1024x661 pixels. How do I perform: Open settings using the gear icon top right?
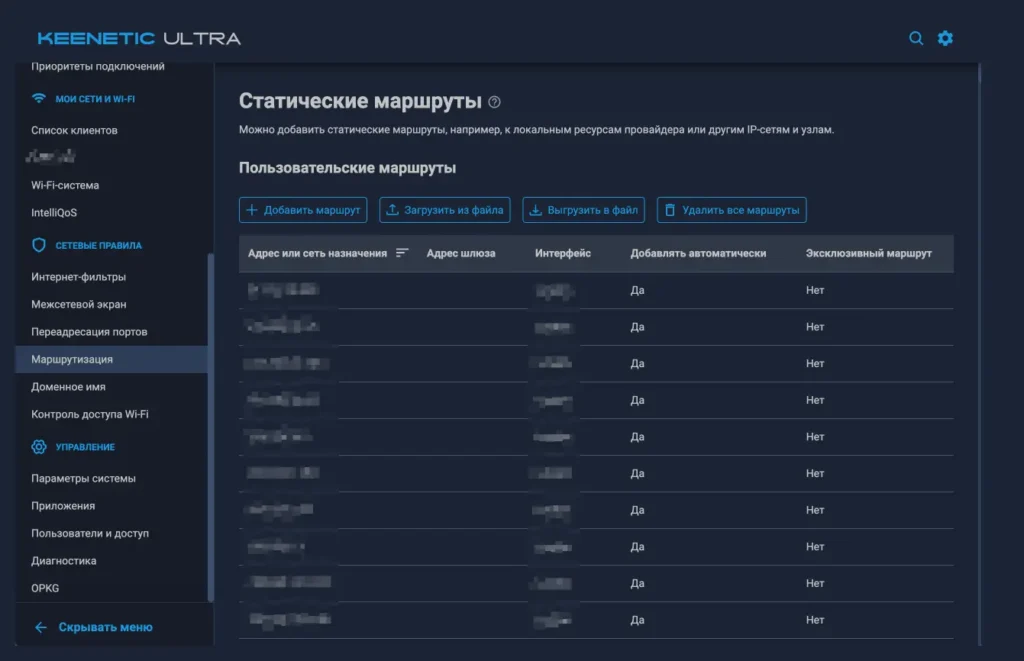click(945, 38)
